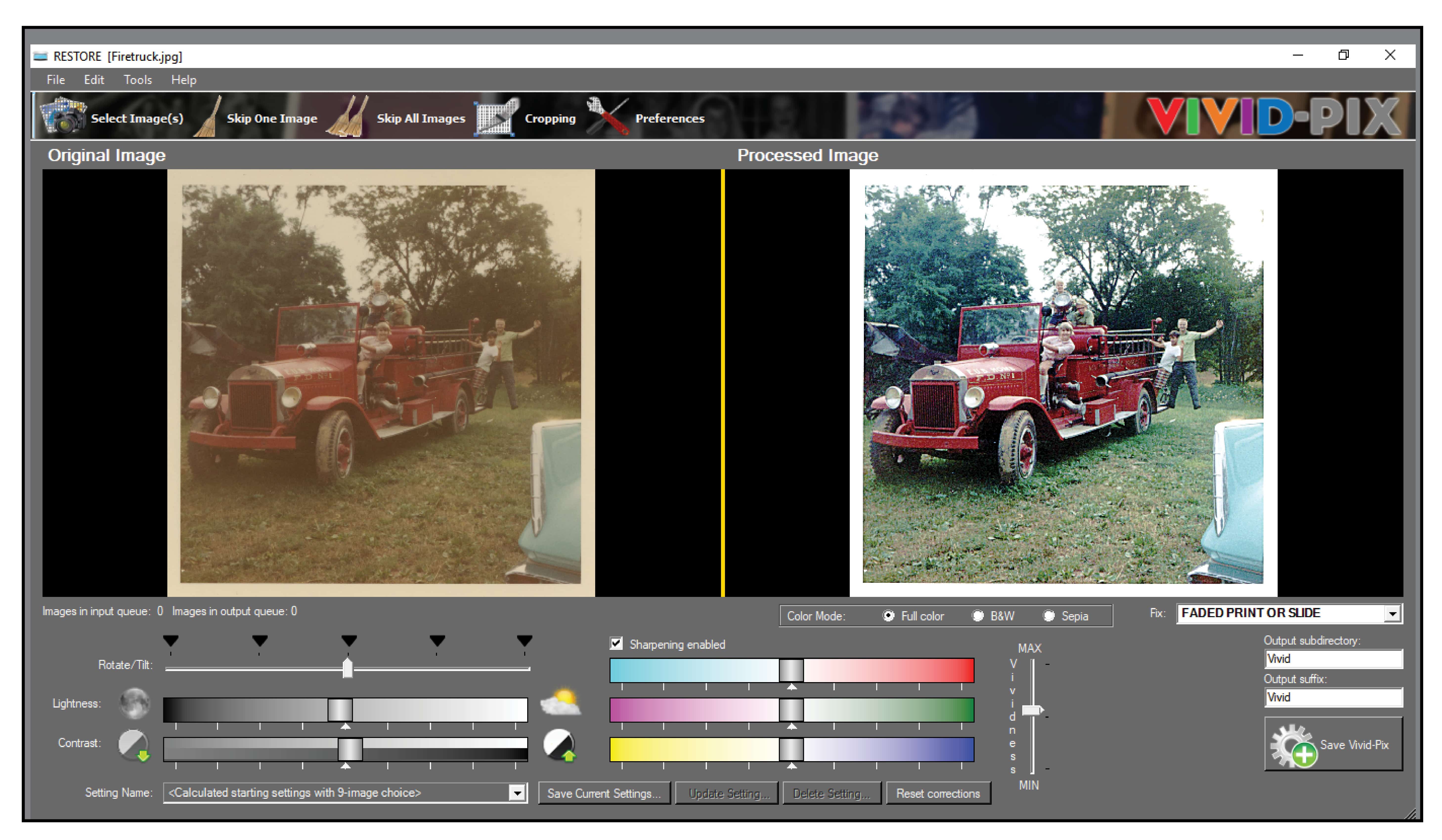Click the MIN label below Vividness

tap(1029, 785)
